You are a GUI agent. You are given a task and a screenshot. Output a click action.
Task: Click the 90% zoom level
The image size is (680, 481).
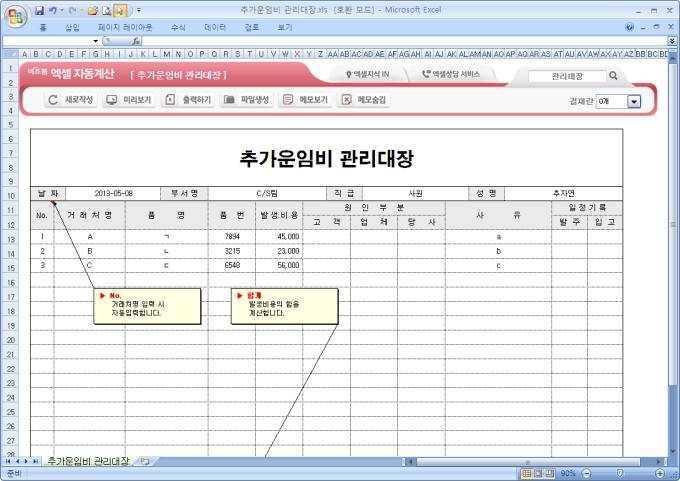tap(568, 473)
